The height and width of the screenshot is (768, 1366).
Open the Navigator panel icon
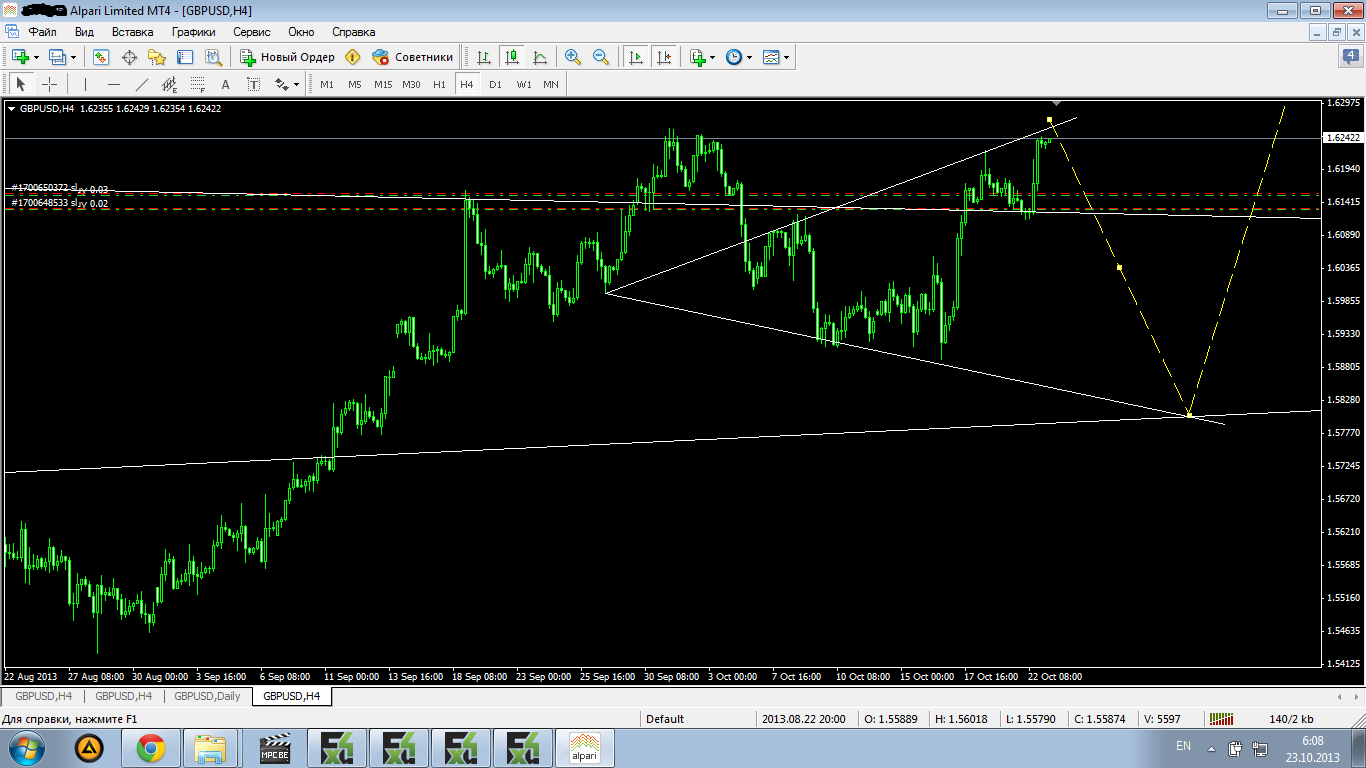point(157,57)
